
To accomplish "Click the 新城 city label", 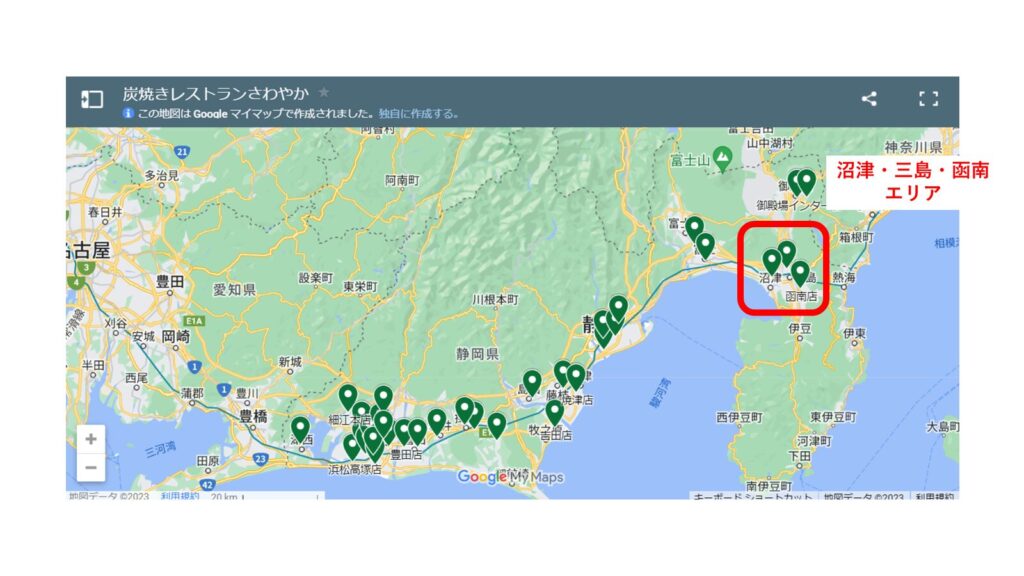I will point(290,362).
